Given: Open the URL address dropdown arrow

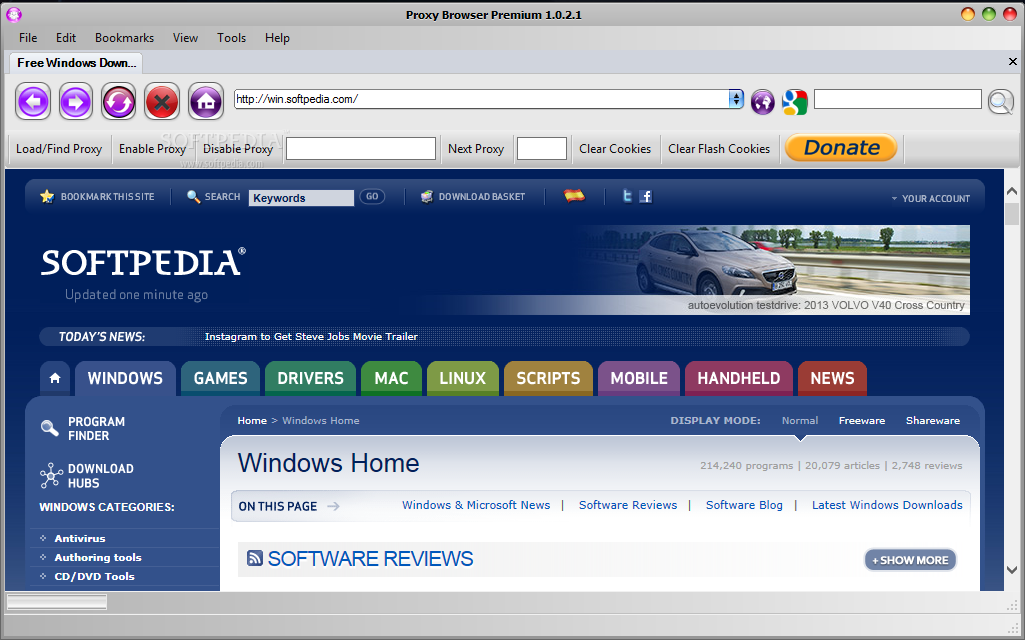Looking at the screenshot, I should [x=736, y=99].
